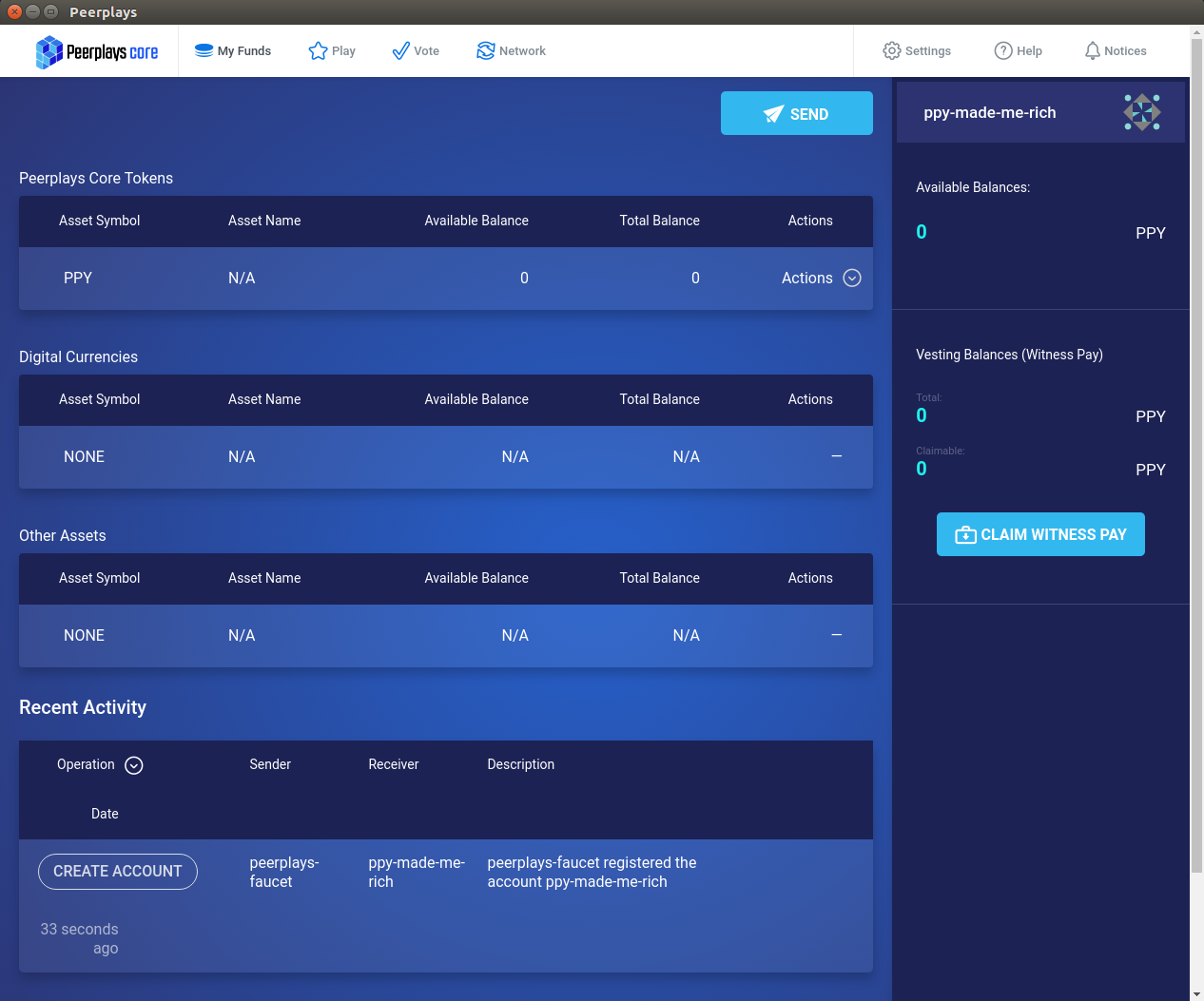Click the vertical scrollbar thumb

click(x=1196, y=456)
